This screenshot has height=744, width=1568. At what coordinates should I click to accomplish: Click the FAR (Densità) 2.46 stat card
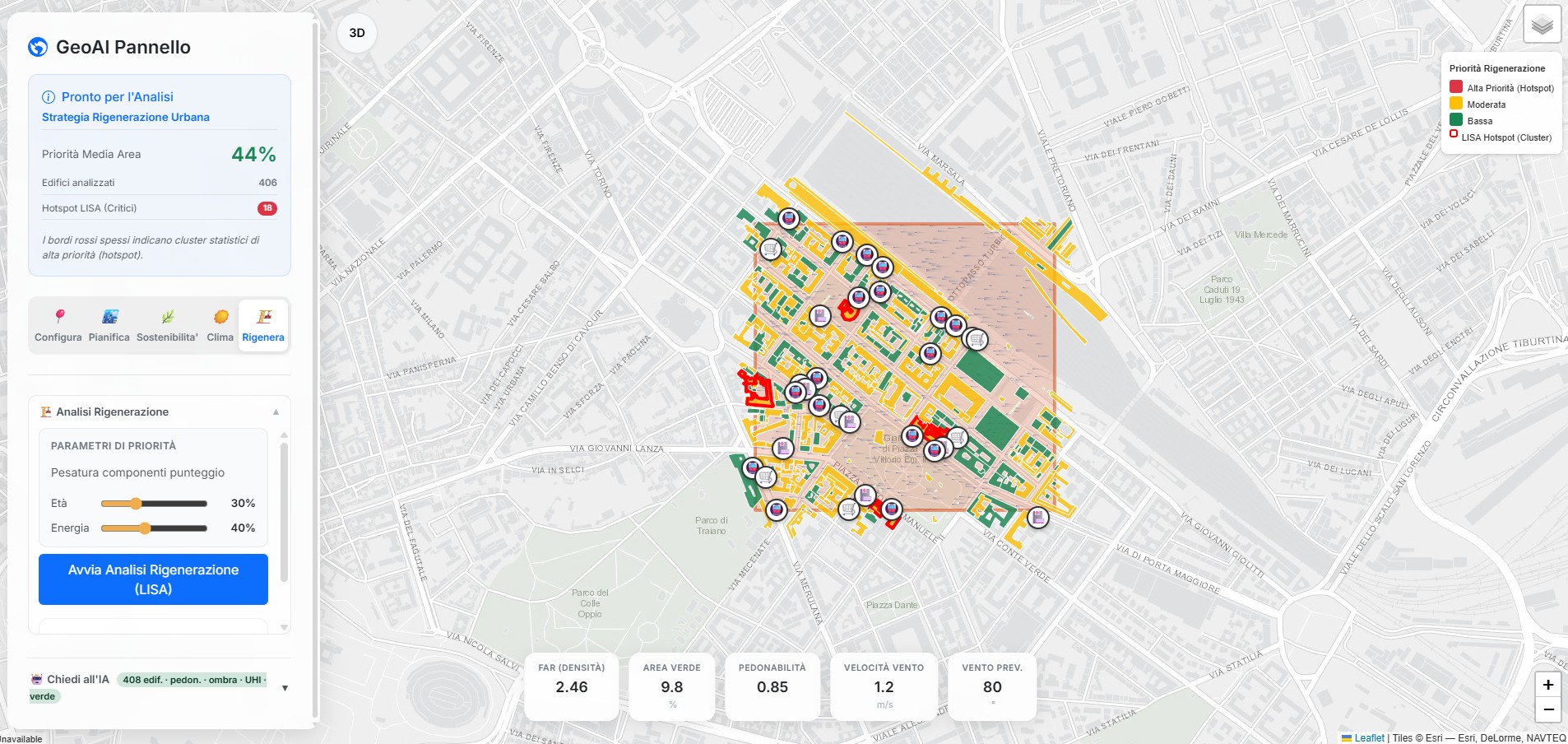pyautogui.click(x=572, y=686)
